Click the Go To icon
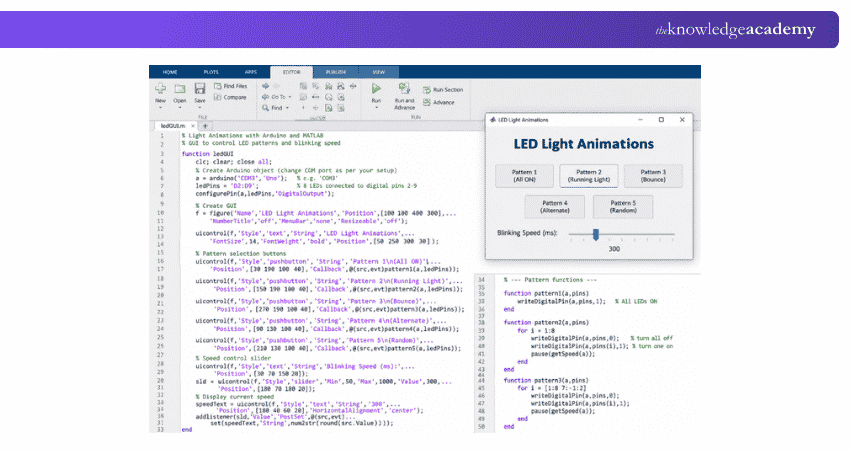The height and width of the screenshot is (450, 850). point(266,97)
